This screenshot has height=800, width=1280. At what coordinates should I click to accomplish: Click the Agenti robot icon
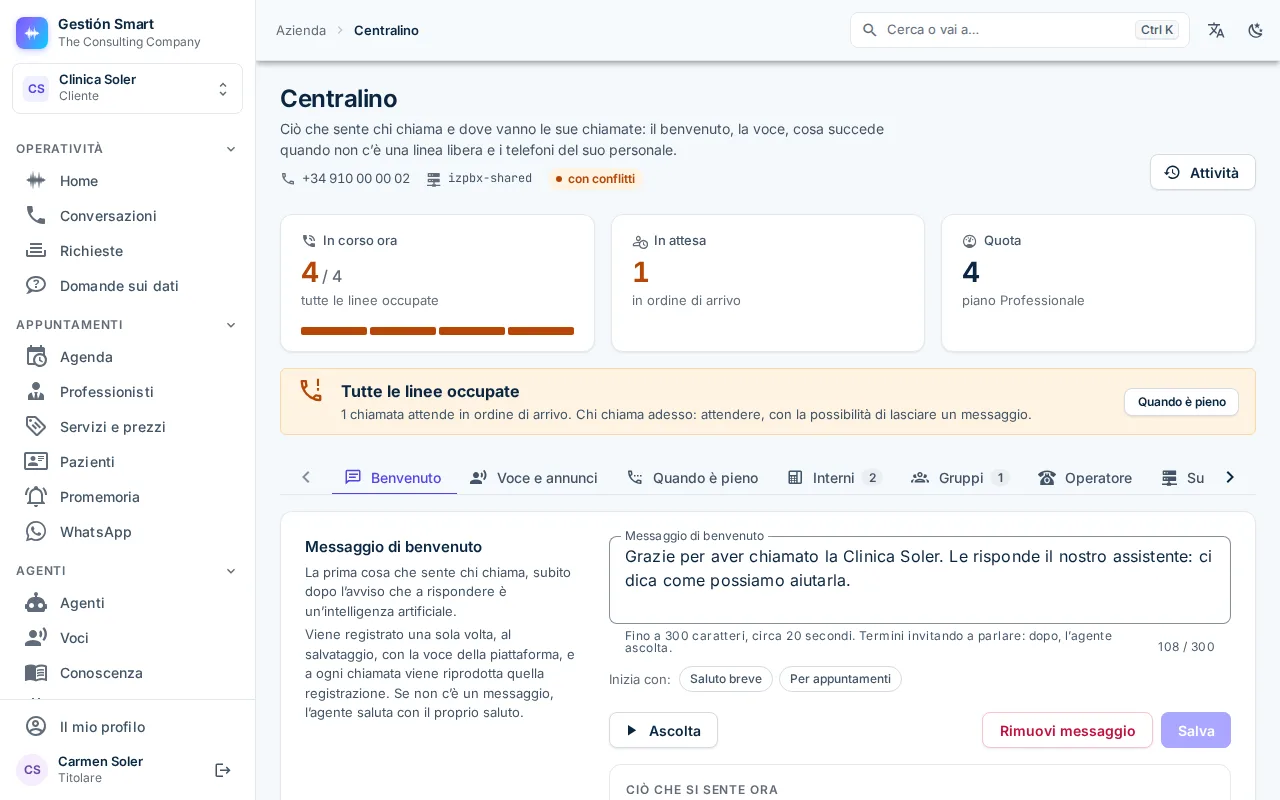(x=36, y=603)
